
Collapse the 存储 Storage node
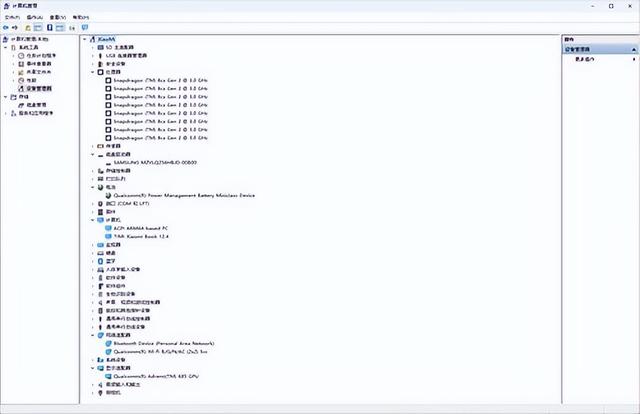(x=6, y=97)
